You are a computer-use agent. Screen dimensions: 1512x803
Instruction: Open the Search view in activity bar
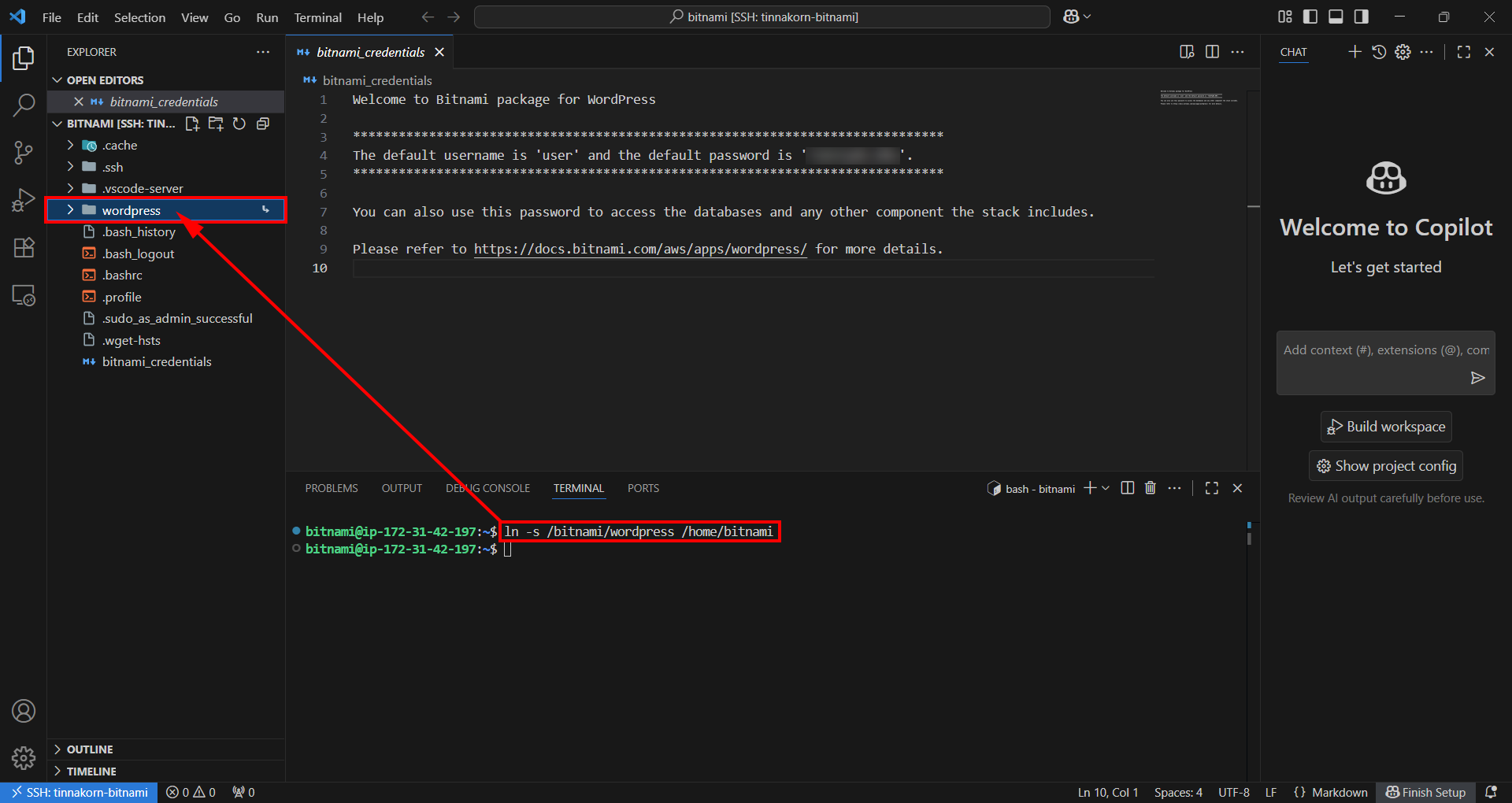pyautogui.click(x=24, y=105)
